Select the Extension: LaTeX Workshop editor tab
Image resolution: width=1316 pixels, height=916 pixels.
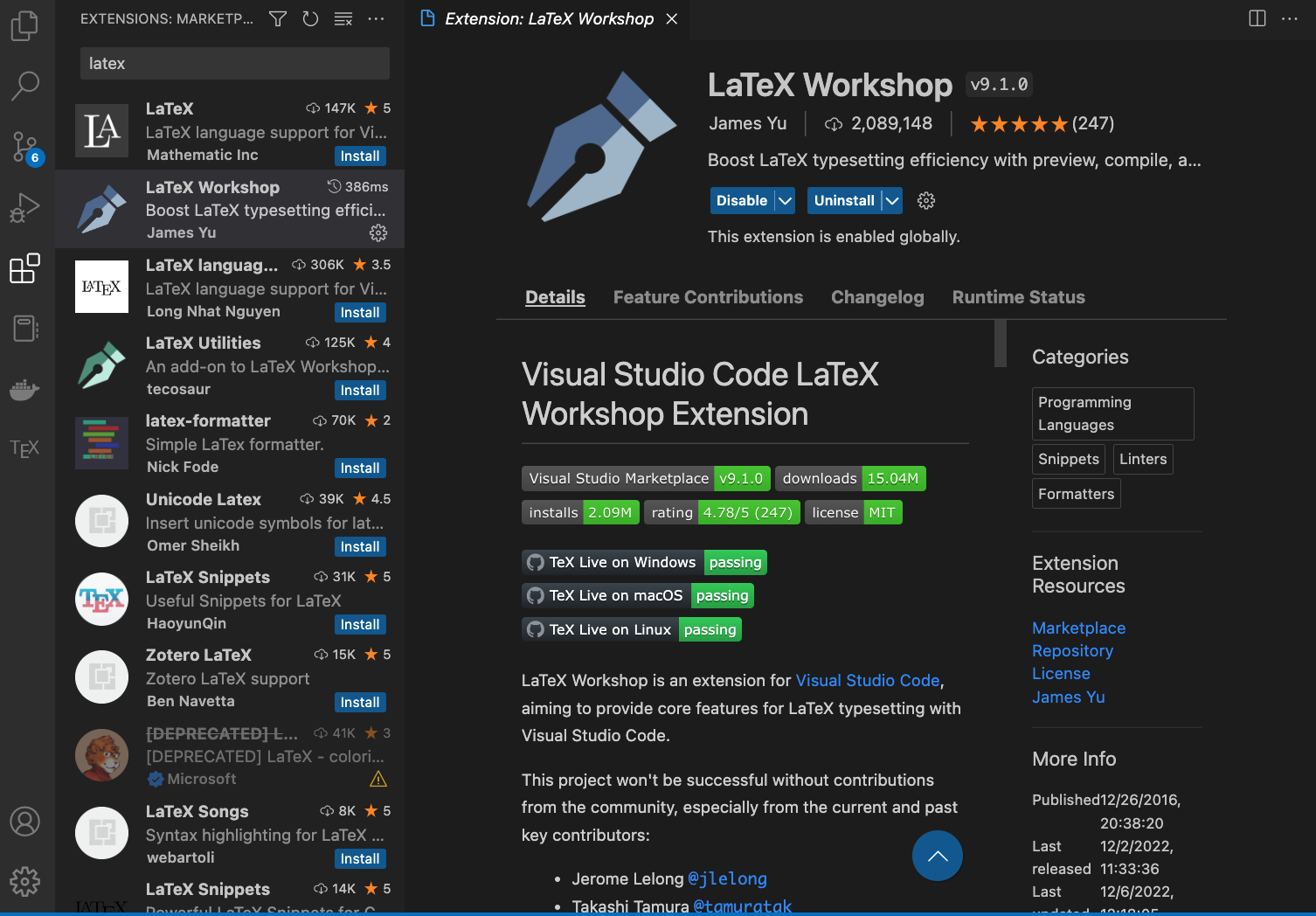[548, 19]
